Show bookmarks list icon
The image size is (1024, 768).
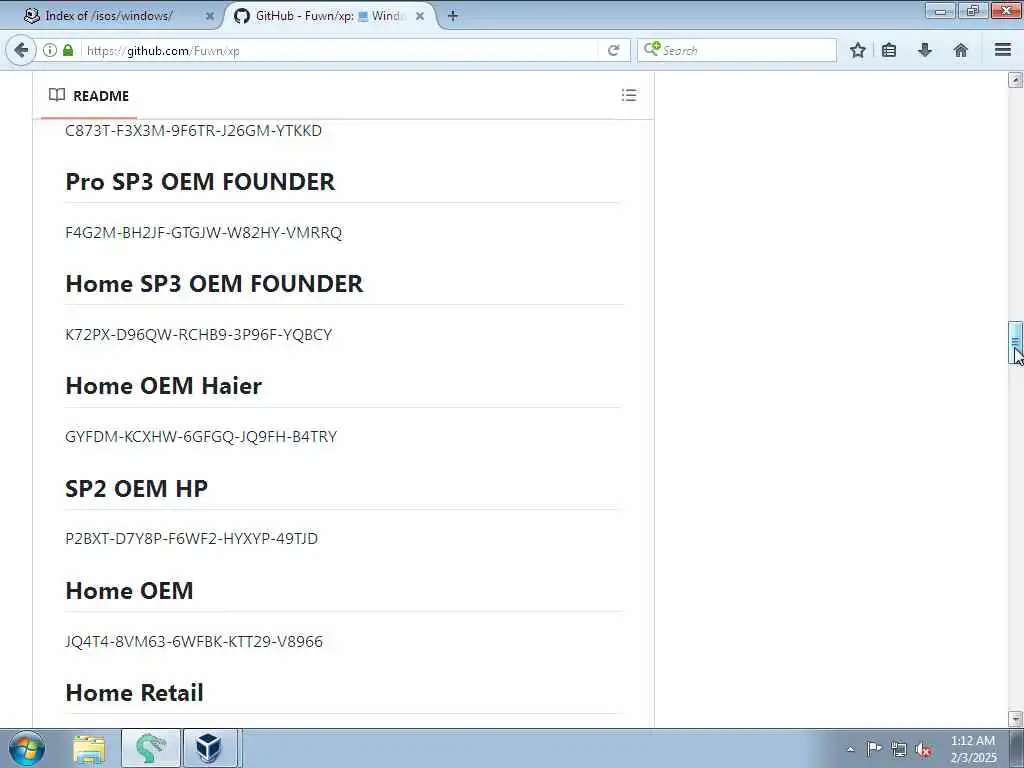point(889,50)
